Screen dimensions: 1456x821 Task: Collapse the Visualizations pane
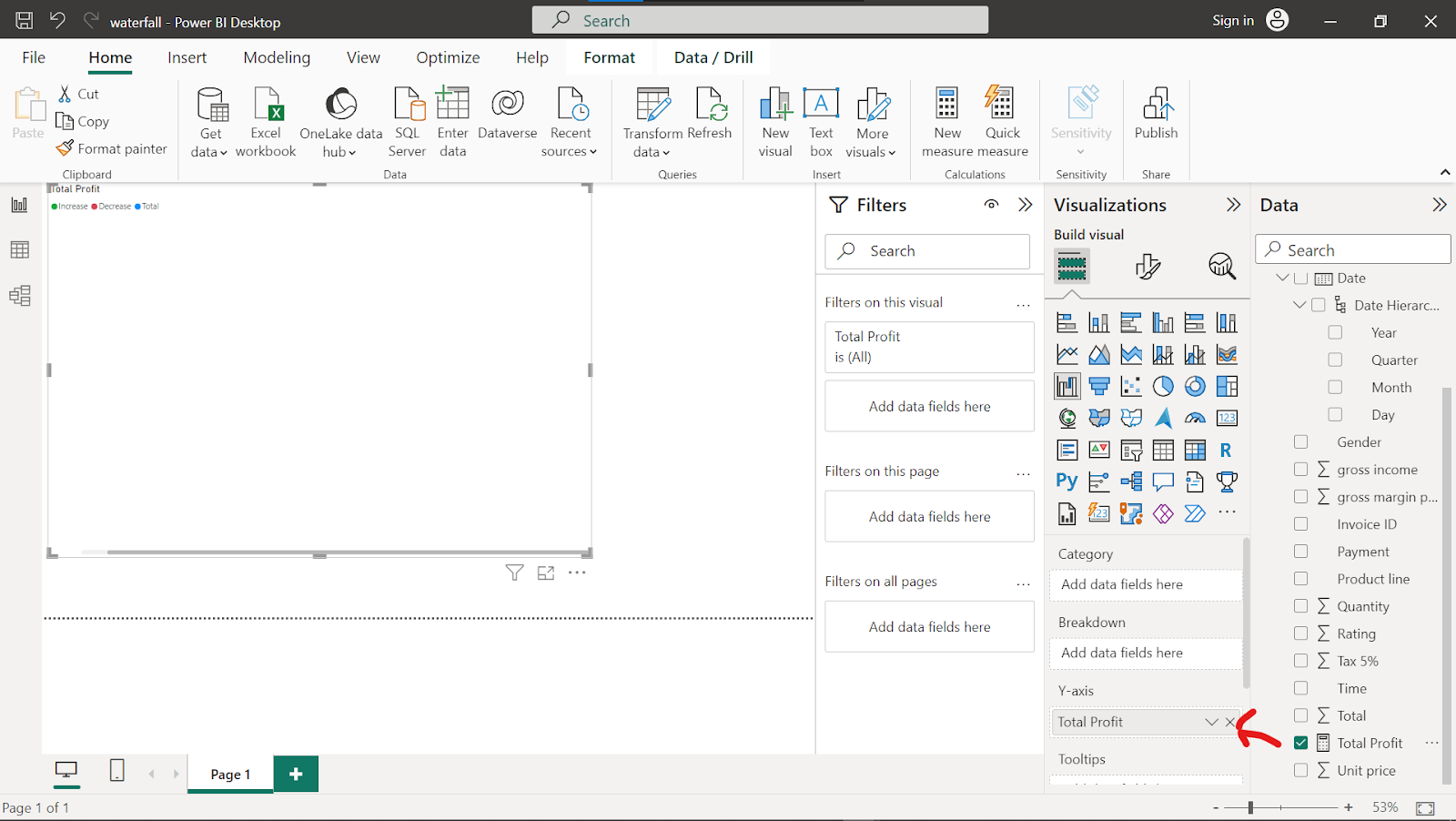[1233, 205]
